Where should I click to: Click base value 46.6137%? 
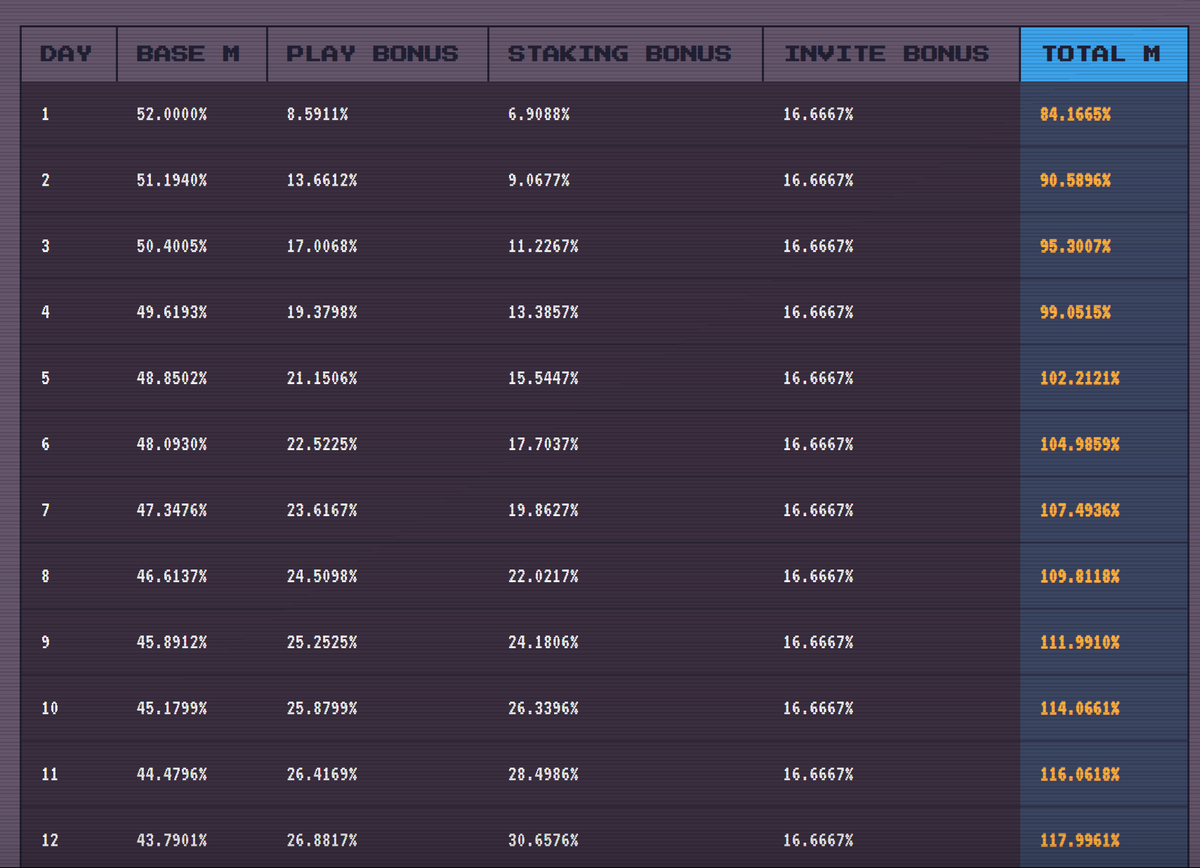(x=172, y=577)
